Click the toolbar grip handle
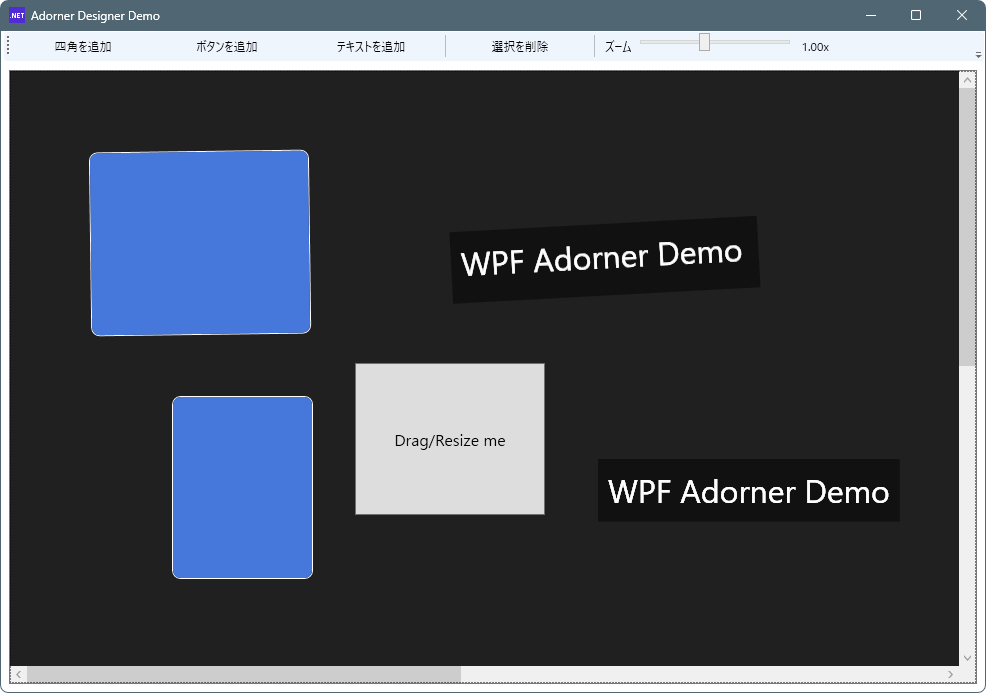The height and width of the screenshot is (693, 986). [x=8, y=46]
